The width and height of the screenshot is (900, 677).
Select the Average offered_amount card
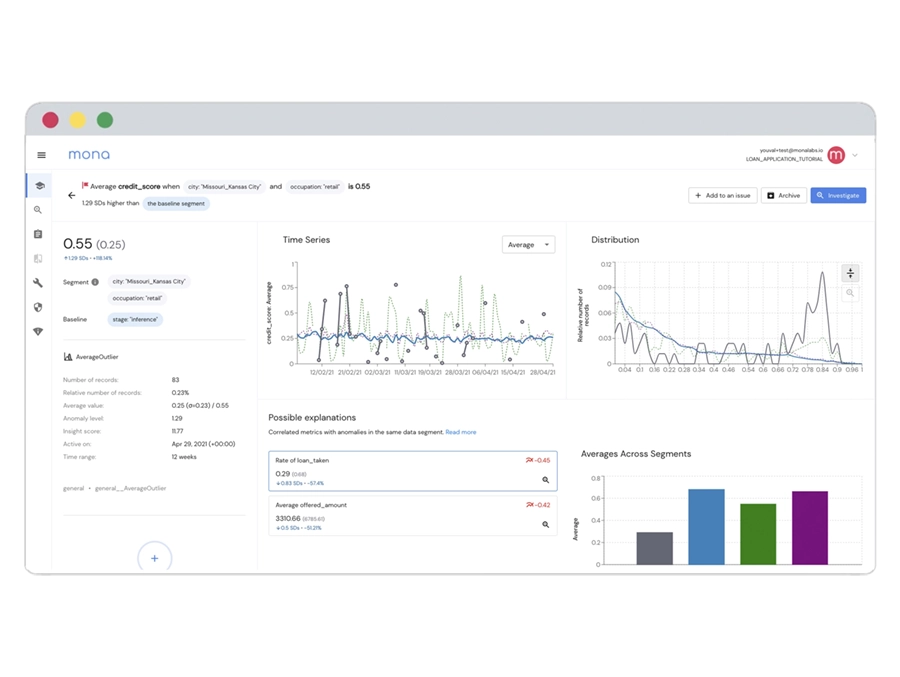(413, 516)
